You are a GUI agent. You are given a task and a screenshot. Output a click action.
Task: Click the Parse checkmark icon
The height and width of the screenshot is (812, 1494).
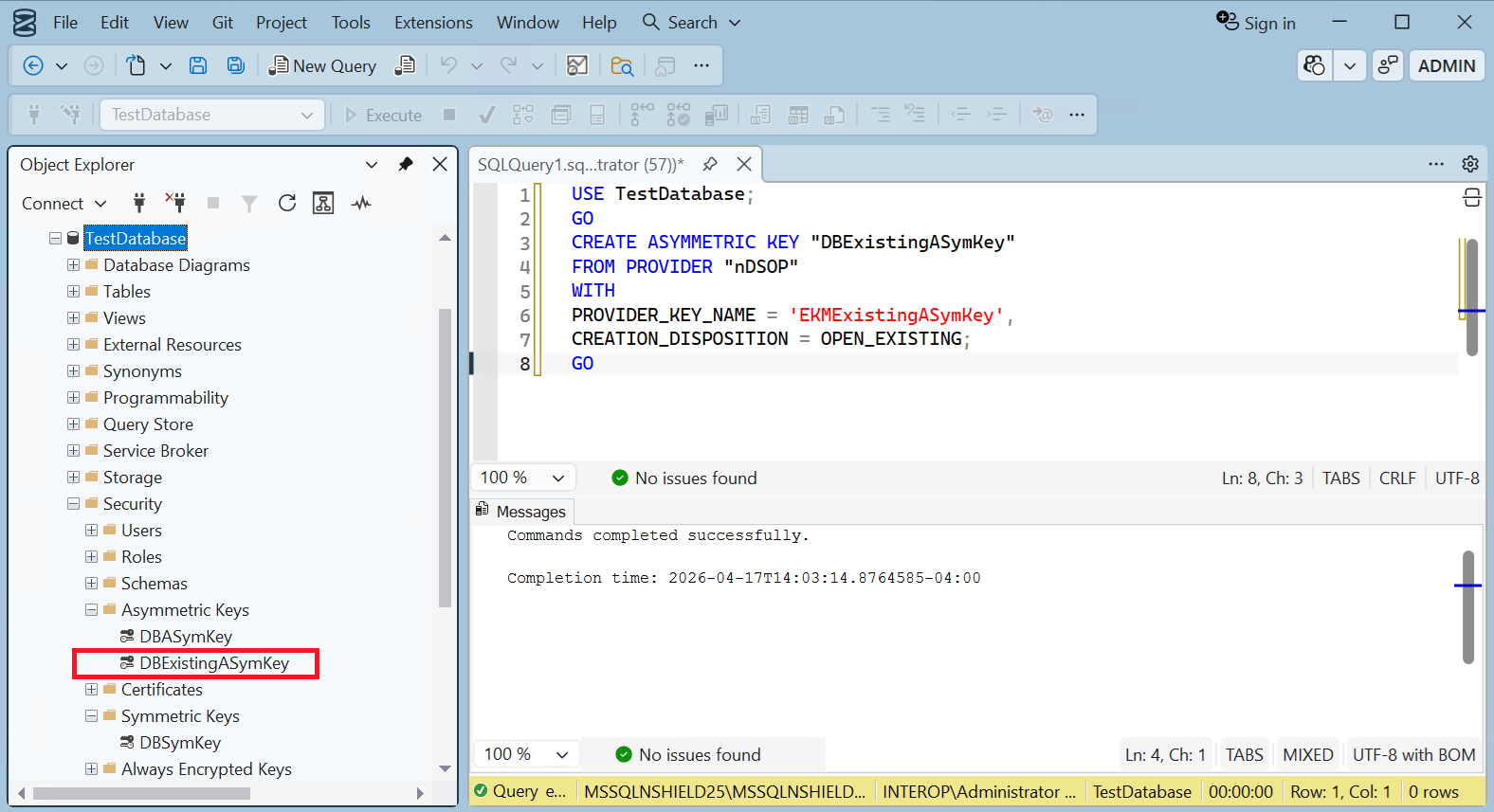pyautogui.click(x=487, y=115)
